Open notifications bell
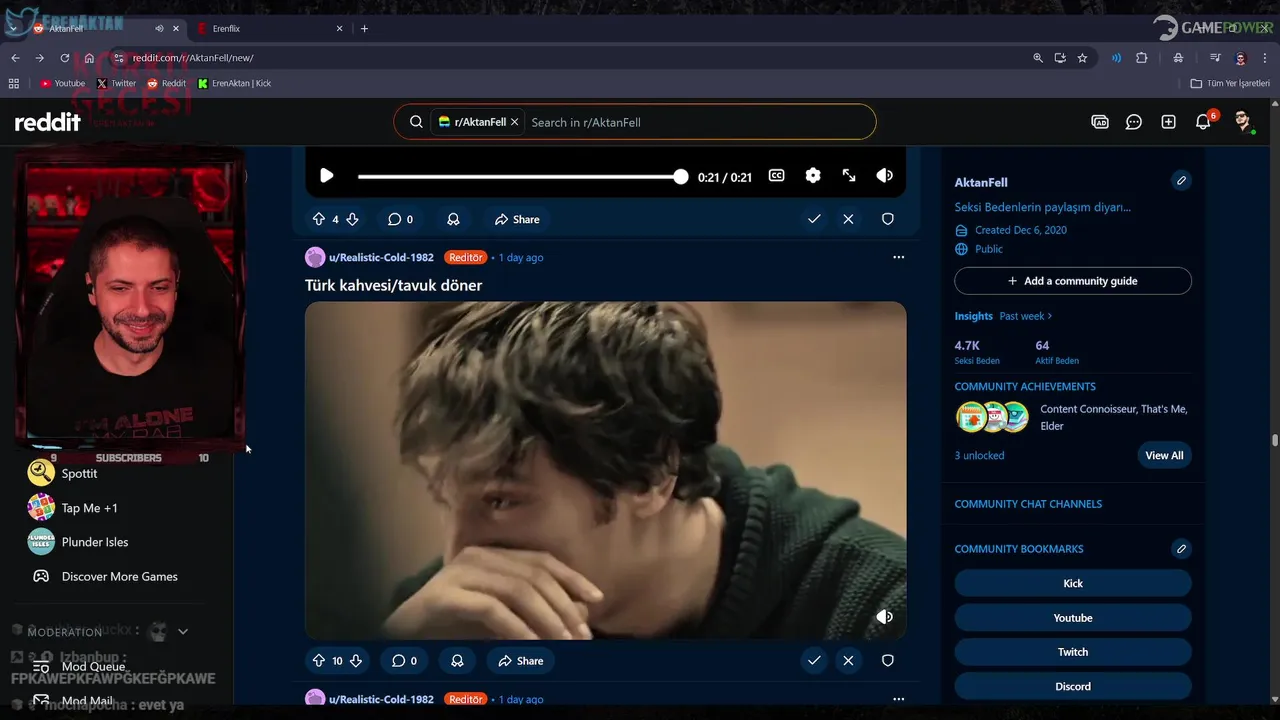This screenshot has width=1280, height=720. point(1203,122)
